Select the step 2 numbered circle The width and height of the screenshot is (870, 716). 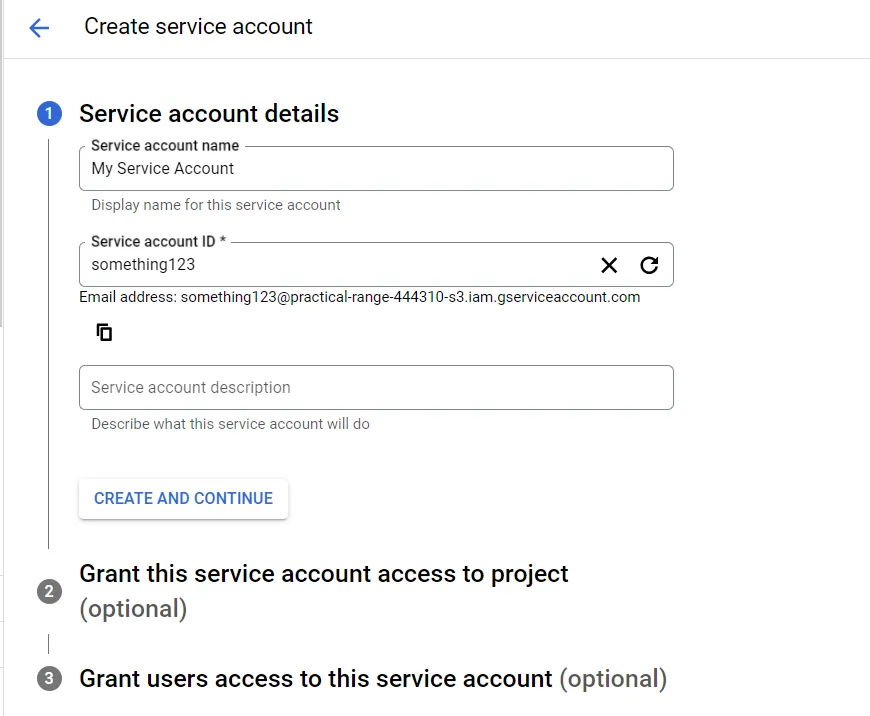[x=49, y=592]
